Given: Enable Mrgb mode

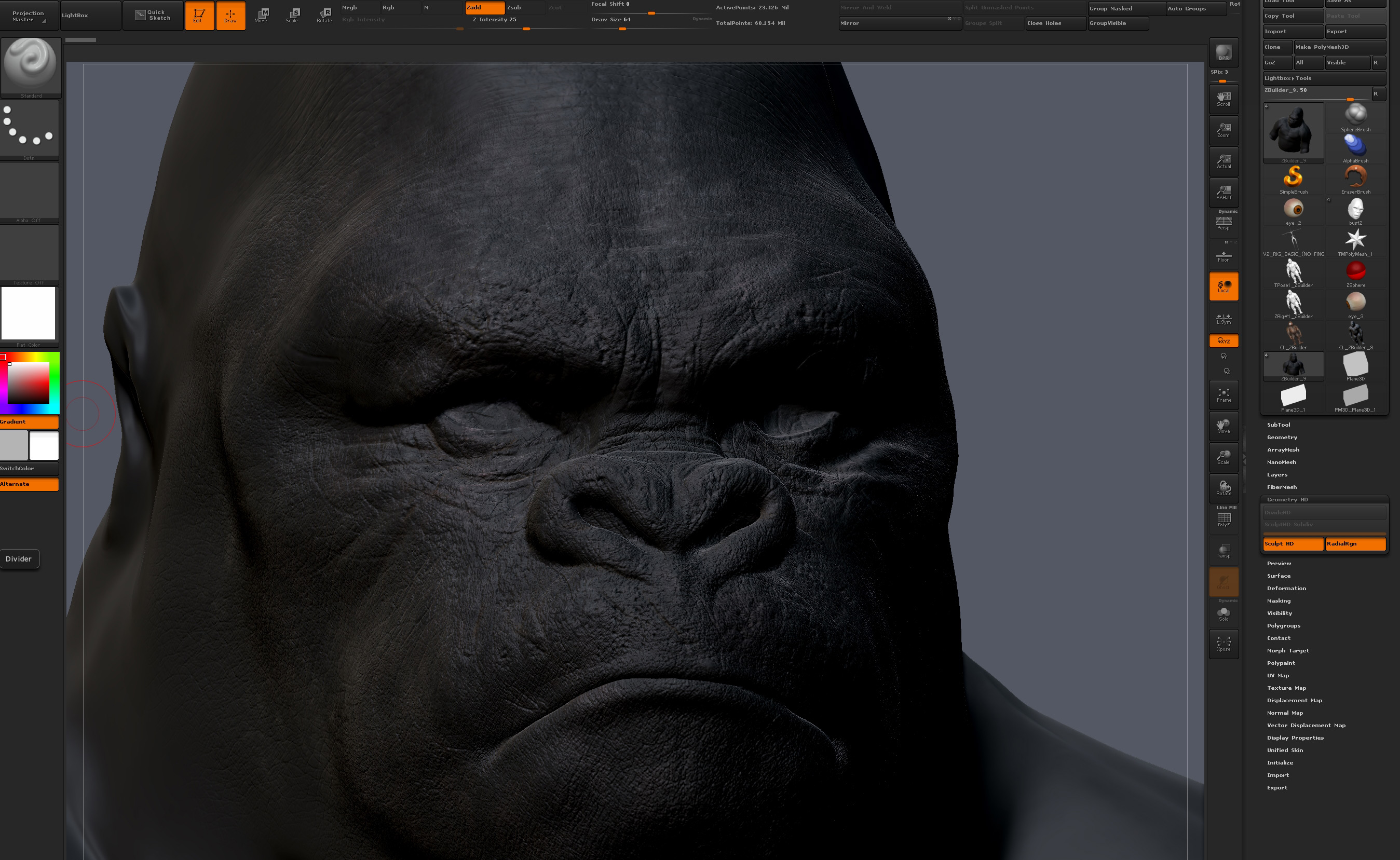Looking at the screenshot, I should [360, 7].
